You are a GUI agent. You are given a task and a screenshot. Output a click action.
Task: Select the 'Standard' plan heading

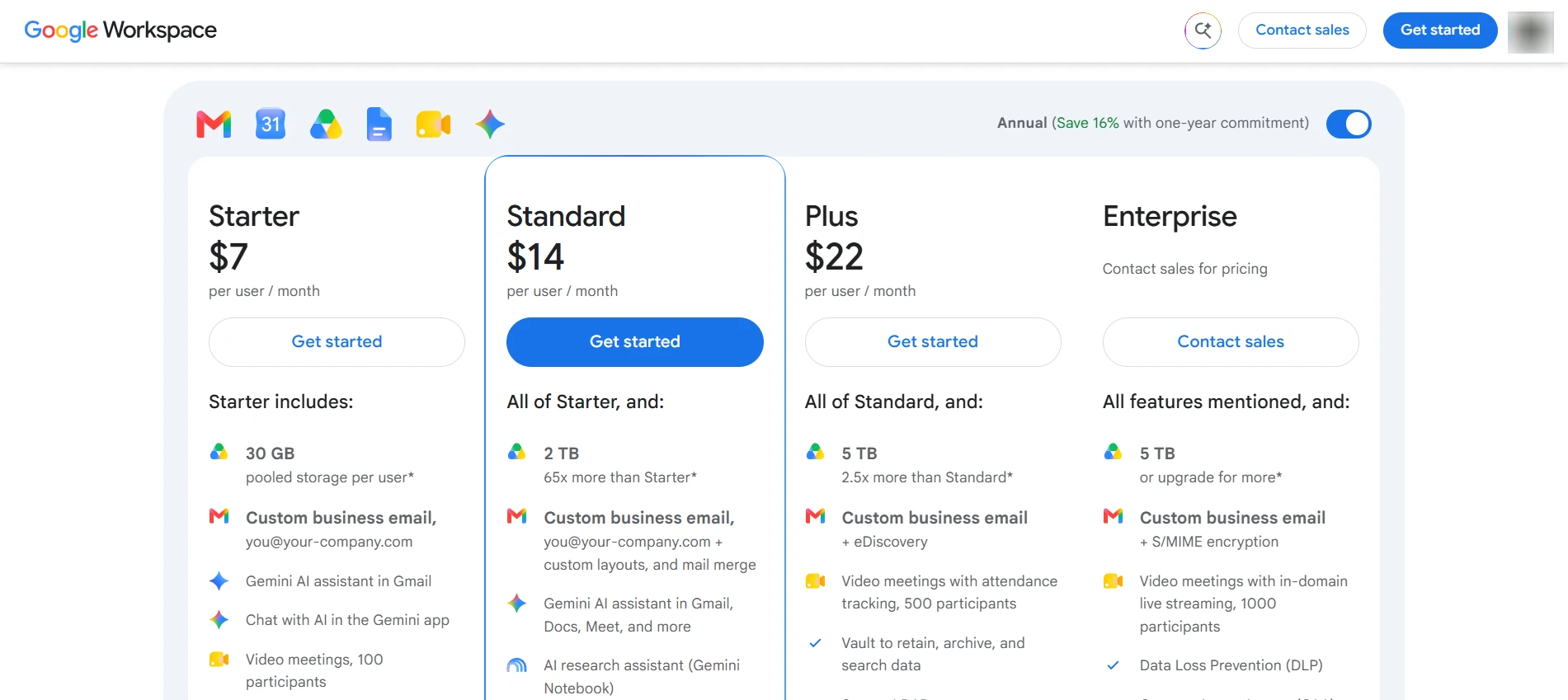pos(566,216)
